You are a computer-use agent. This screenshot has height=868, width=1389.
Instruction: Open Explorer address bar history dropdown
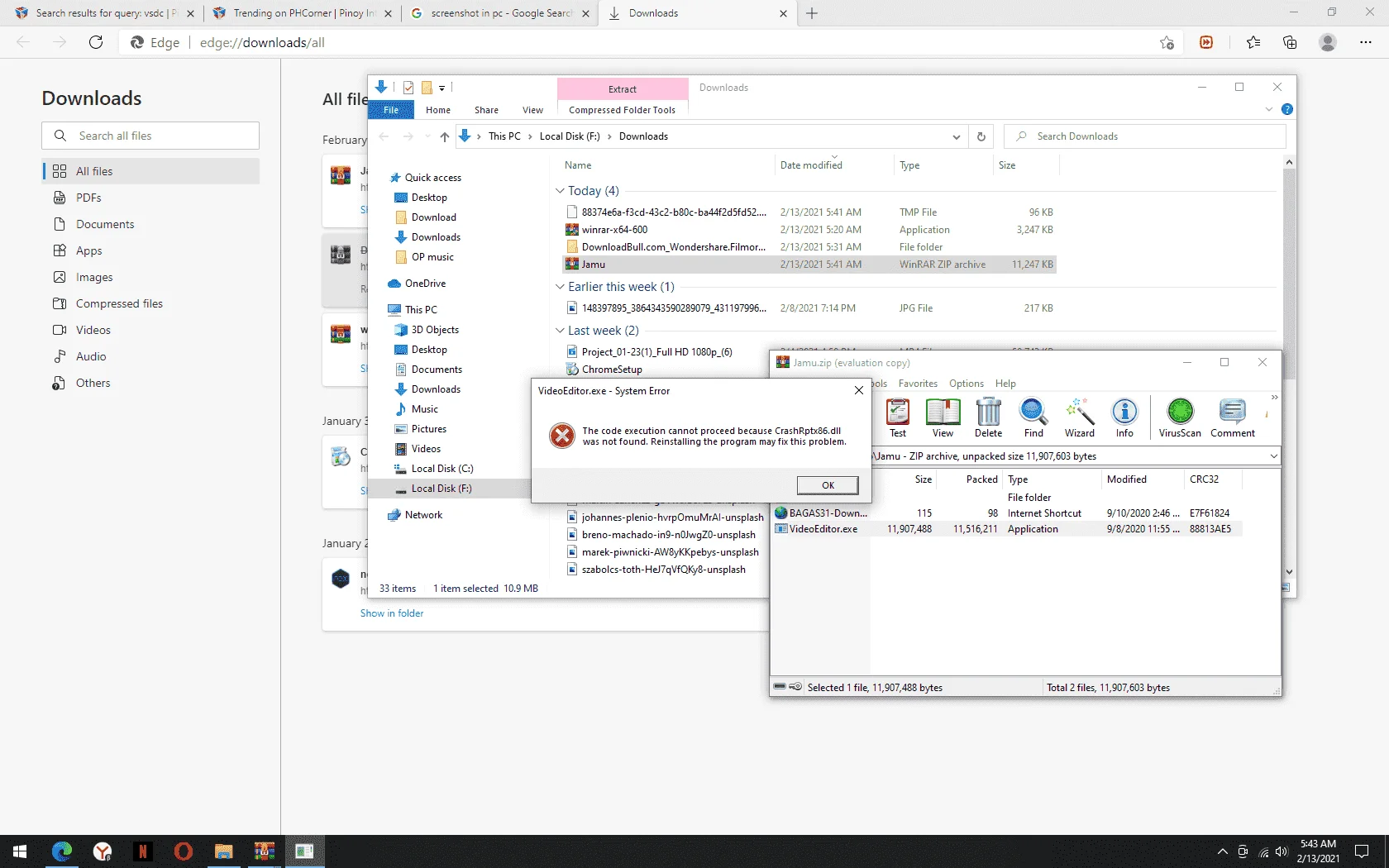956,137
